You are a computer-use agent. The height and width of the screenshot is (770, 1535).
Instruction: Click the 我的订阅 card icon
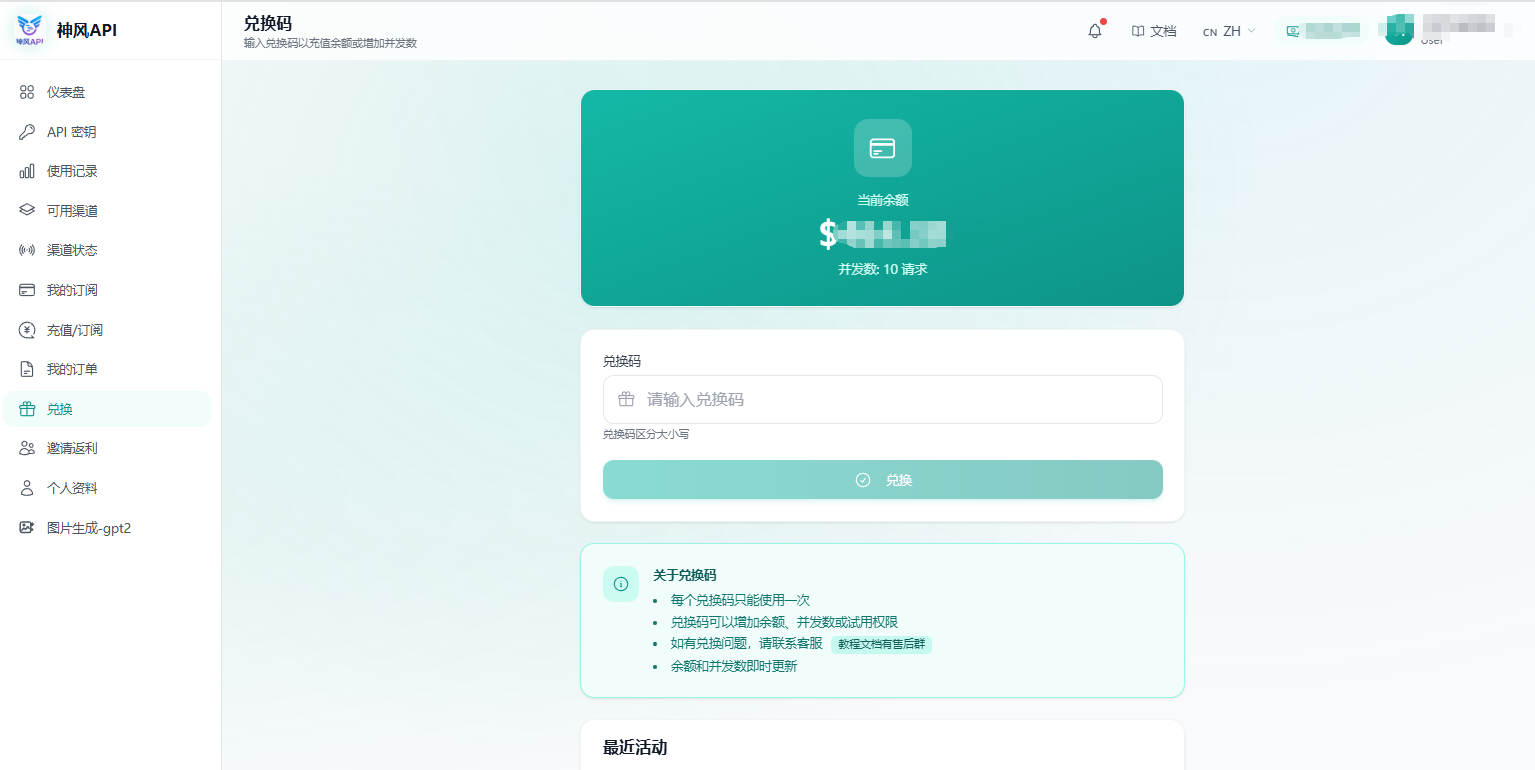[27, 290]
